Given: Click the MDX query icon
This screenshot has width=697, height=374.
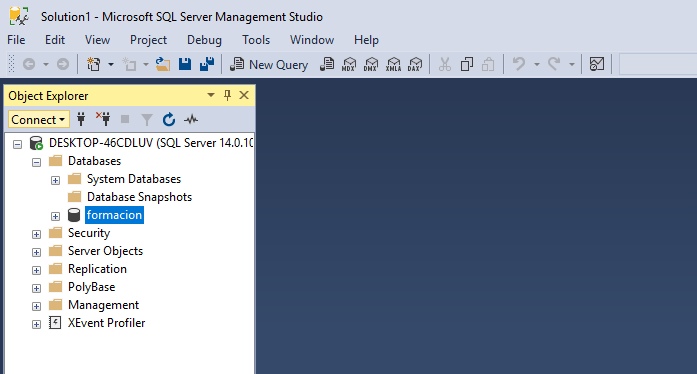Looking at the screenshot, I should pyautogui.click(x=349, y=64).
